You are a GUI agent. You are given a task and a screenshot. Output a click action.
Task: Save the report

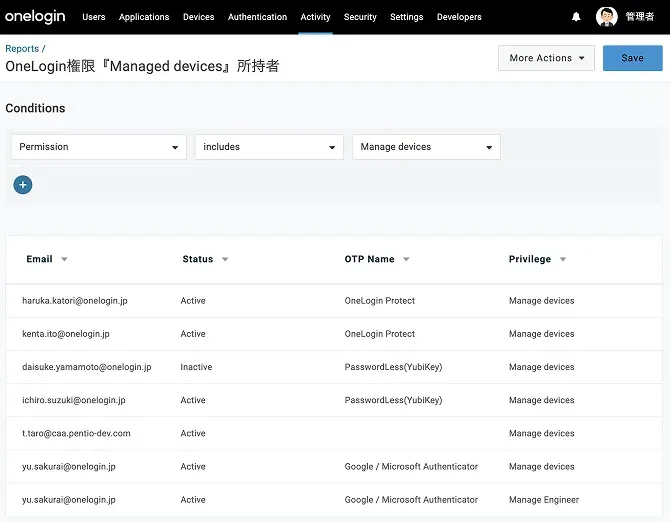pos(632,58)
